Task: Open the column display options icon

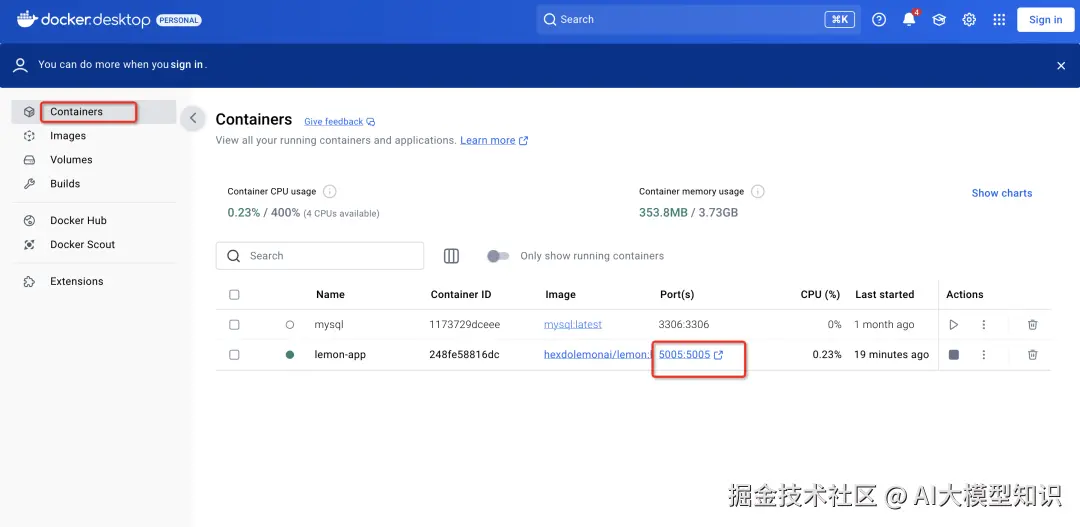Action: tap(451, 256)
